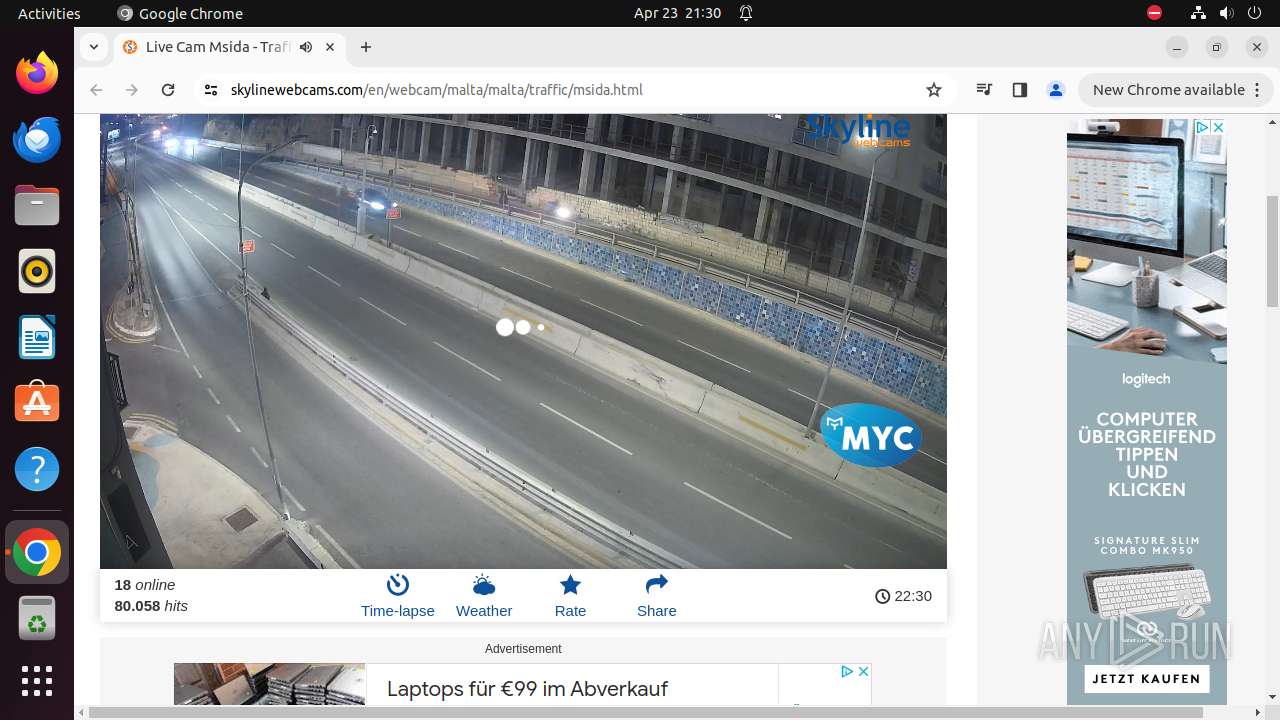
Task: Expand the tab search dropdown
Action: [x=94, y=47]
